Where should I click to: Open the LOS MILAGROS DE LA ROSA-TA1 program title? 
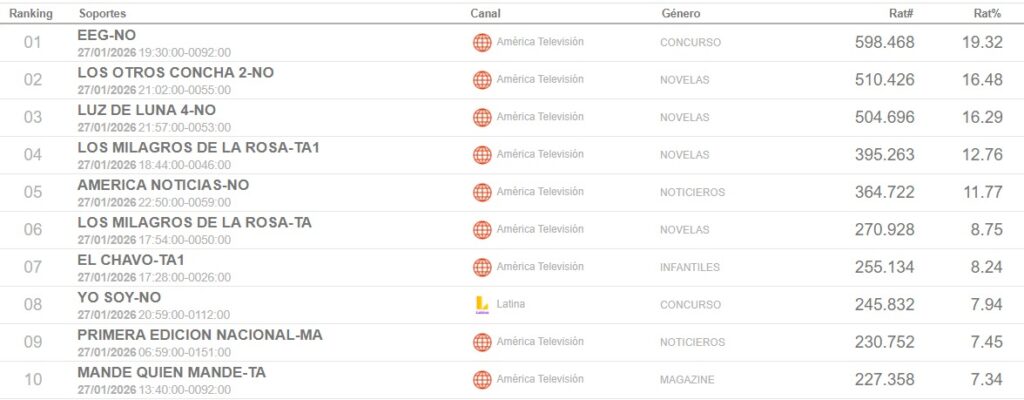pos(198,147)
